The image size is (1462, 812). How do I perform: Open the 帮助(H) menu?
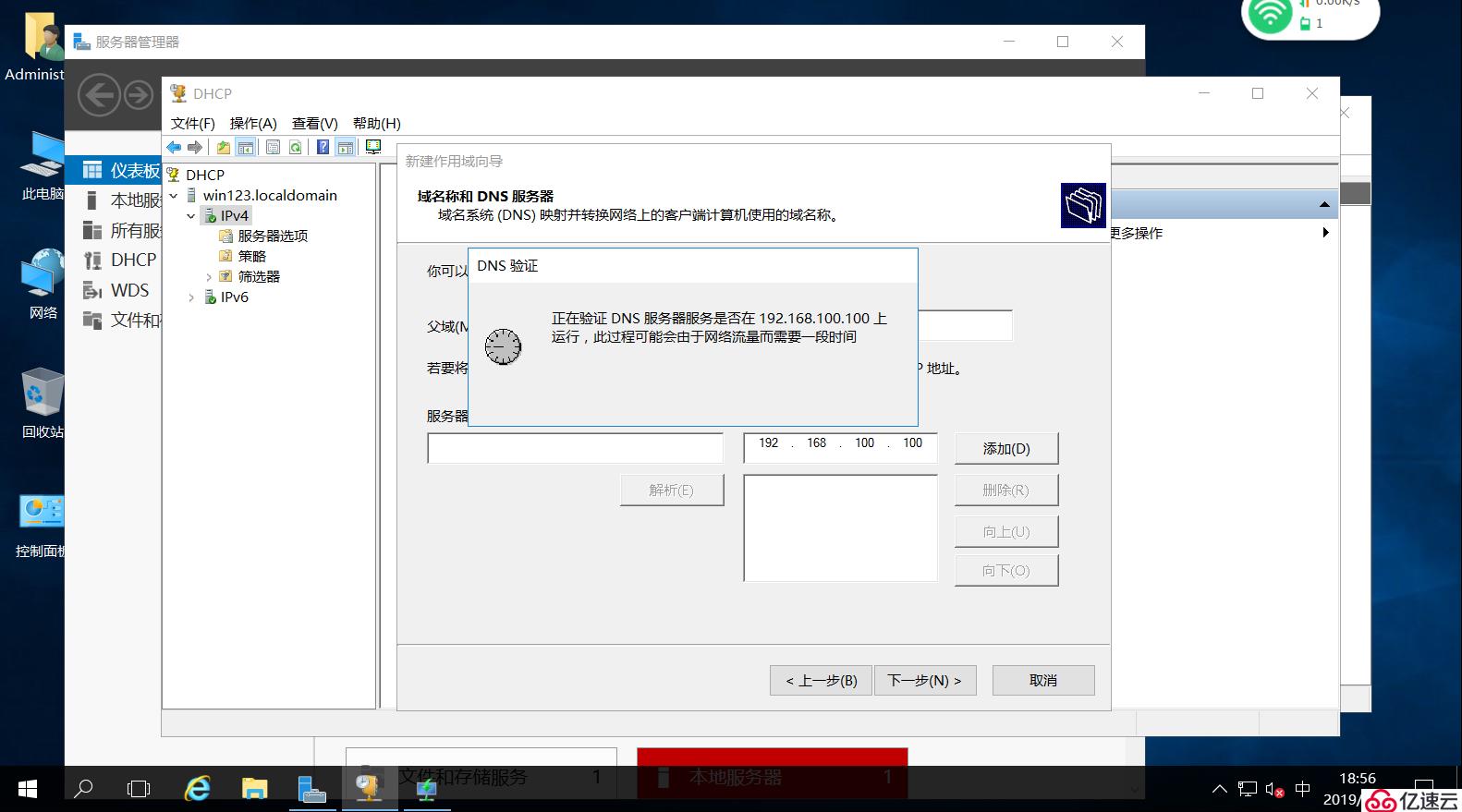pos(377,123)
